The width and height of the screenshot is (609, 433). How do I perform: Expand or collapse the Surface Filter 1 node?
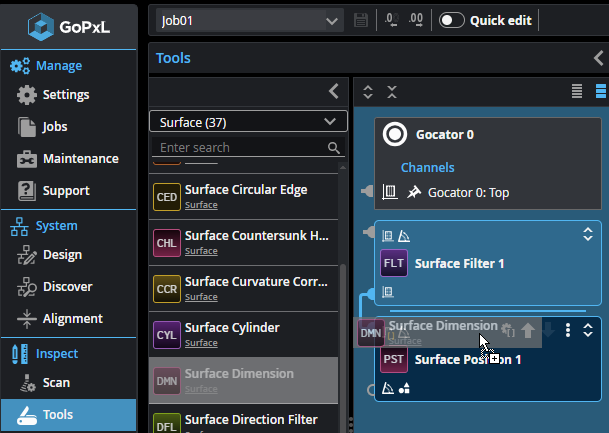(589, 235)
